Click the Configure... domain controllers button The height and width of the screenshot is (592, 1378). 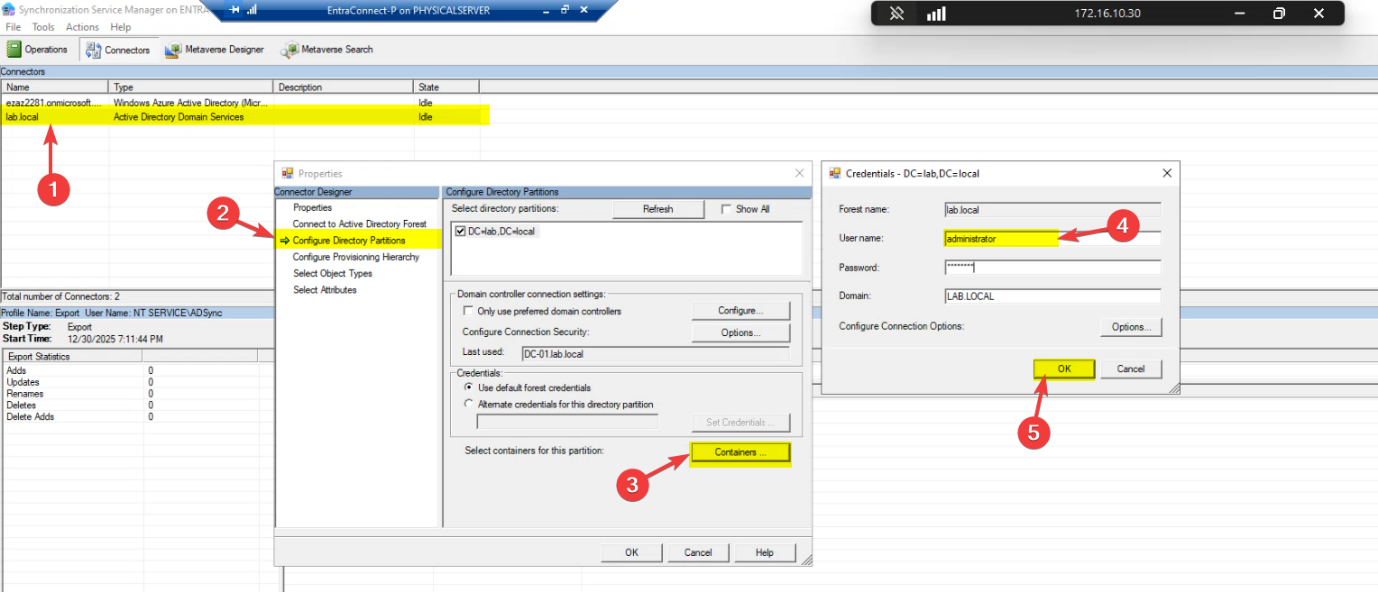740,311
